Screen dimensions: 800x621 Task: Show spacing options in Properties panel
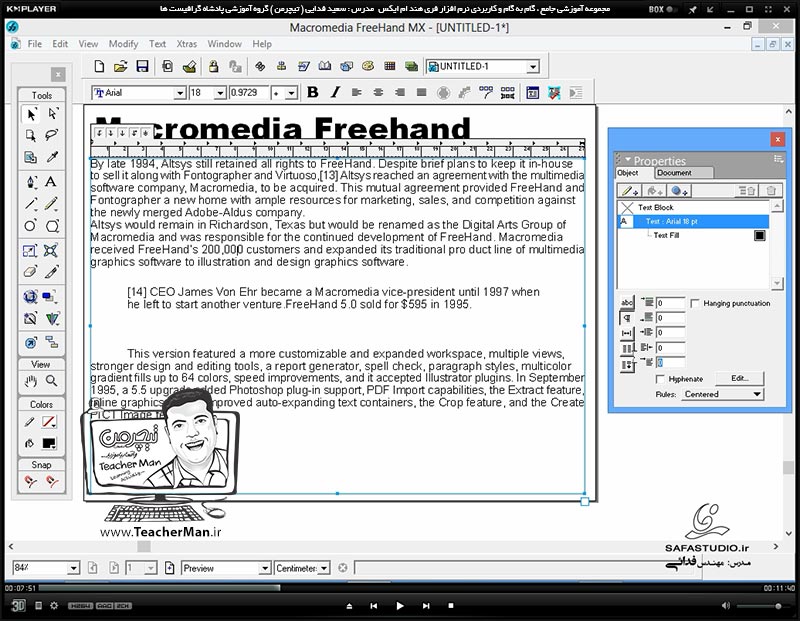click(x=627, y=333)
